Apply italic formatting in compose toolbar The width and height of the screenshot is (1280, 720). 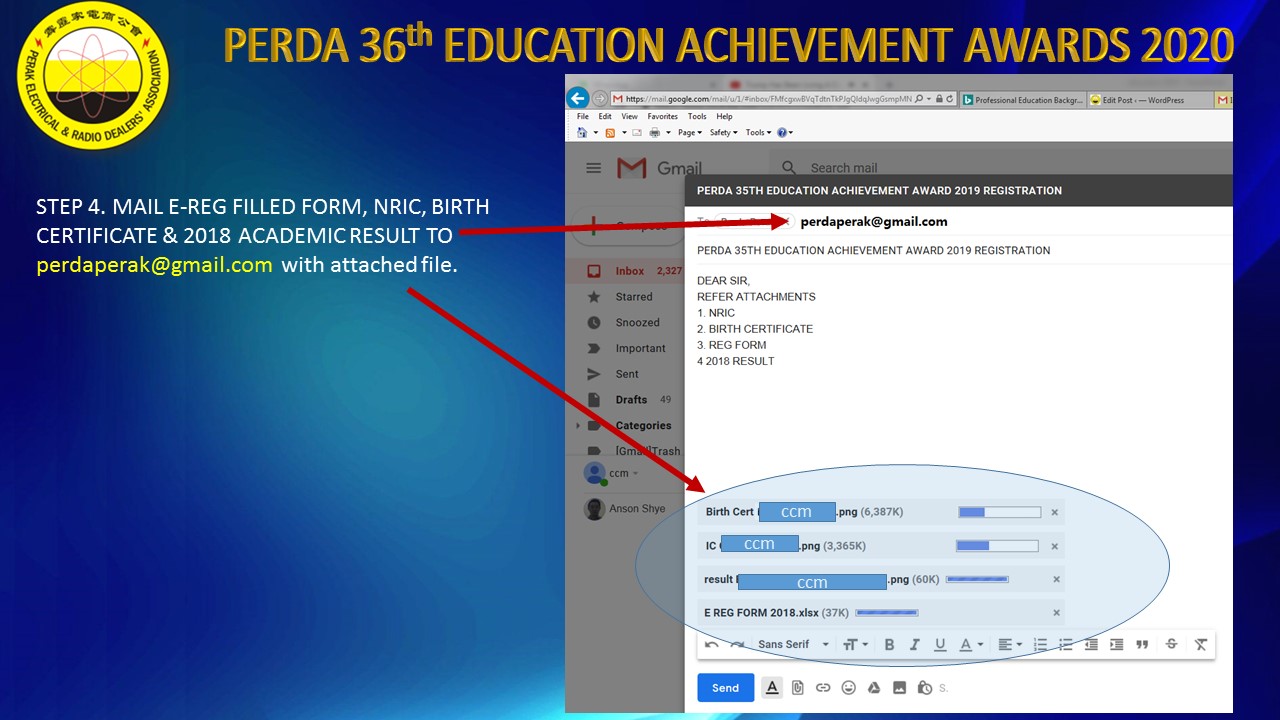[x=914, y=645]
